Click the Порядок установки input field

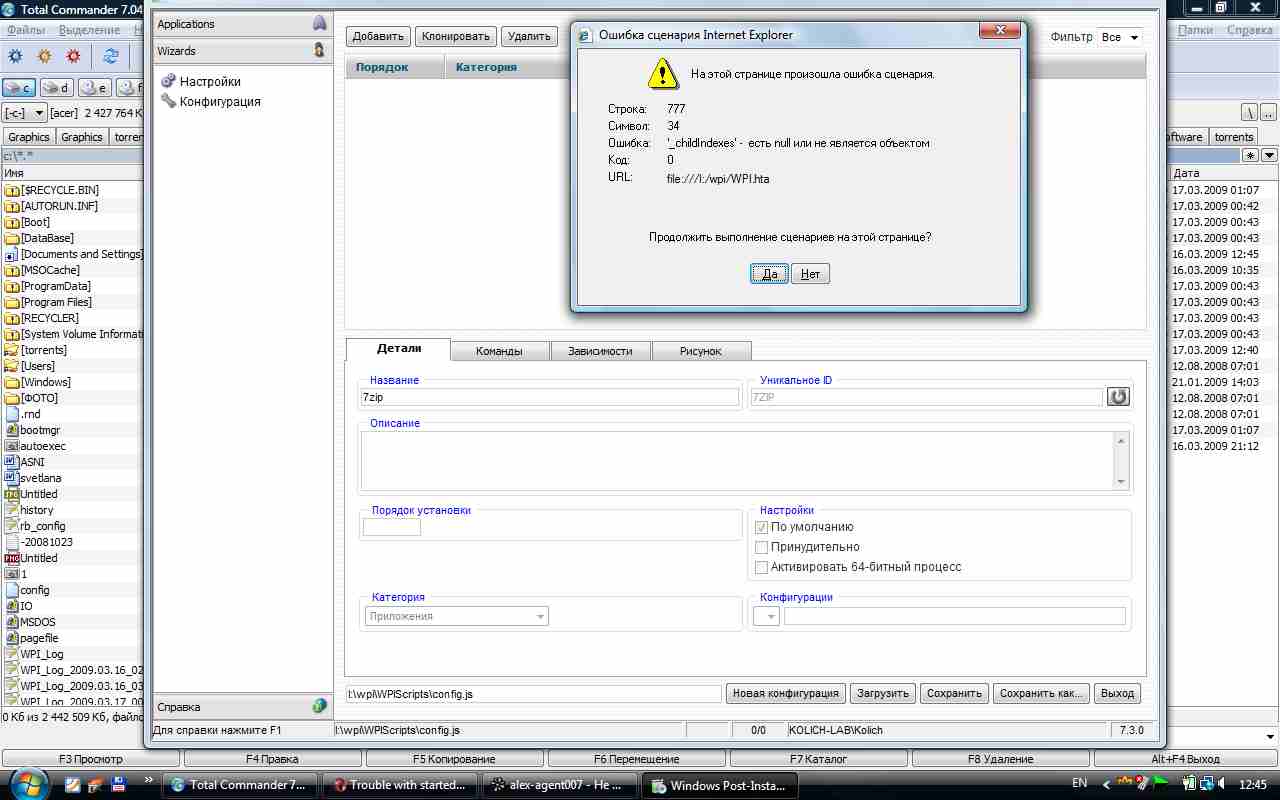pos(392,527)
